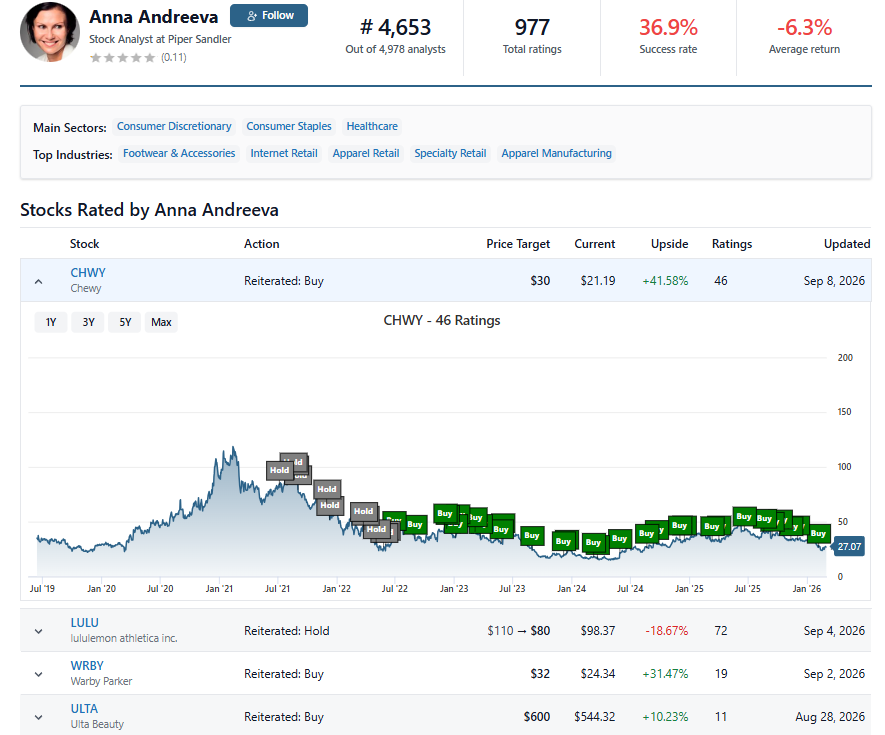Click the 36.9% success rate stat
This screenshot has height=735, width=885.
coord(668,27)
